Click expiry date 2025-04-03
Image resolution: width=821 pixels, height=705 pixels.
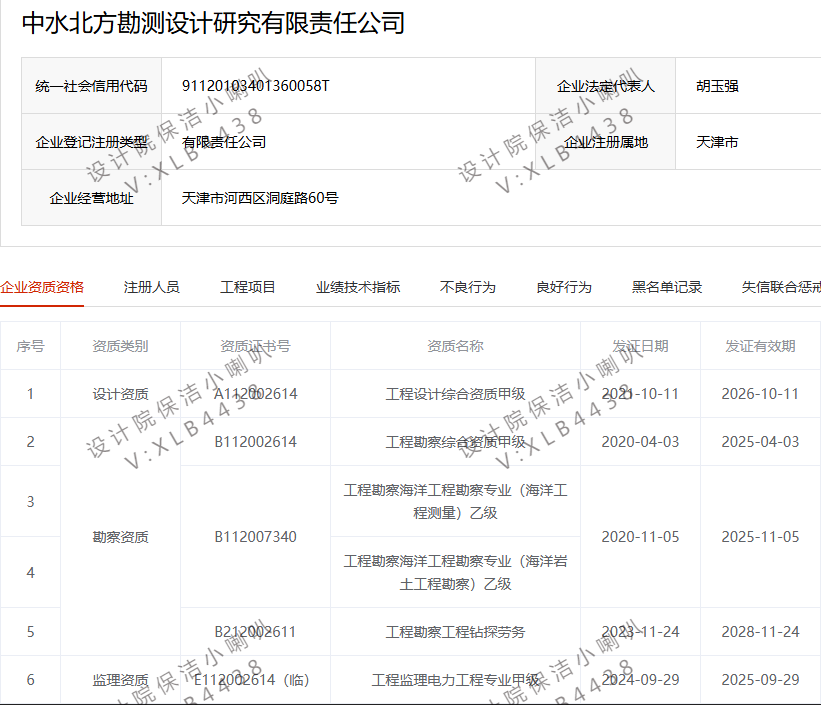760,442
